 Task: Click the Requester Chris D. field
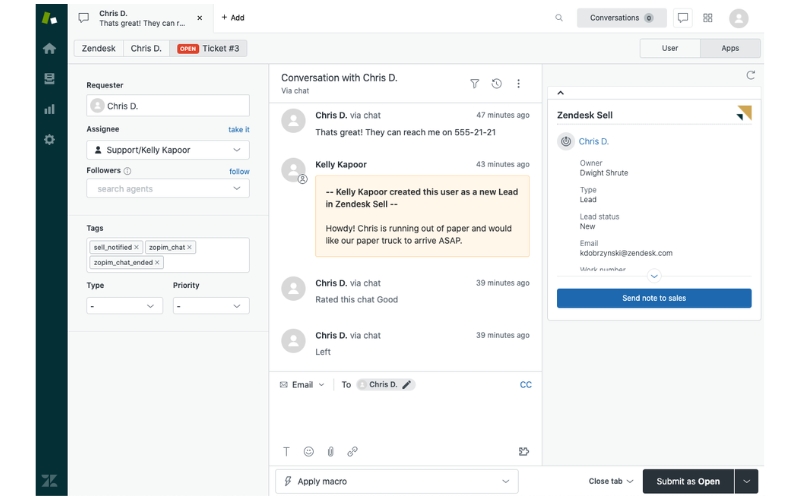point(168,106)
